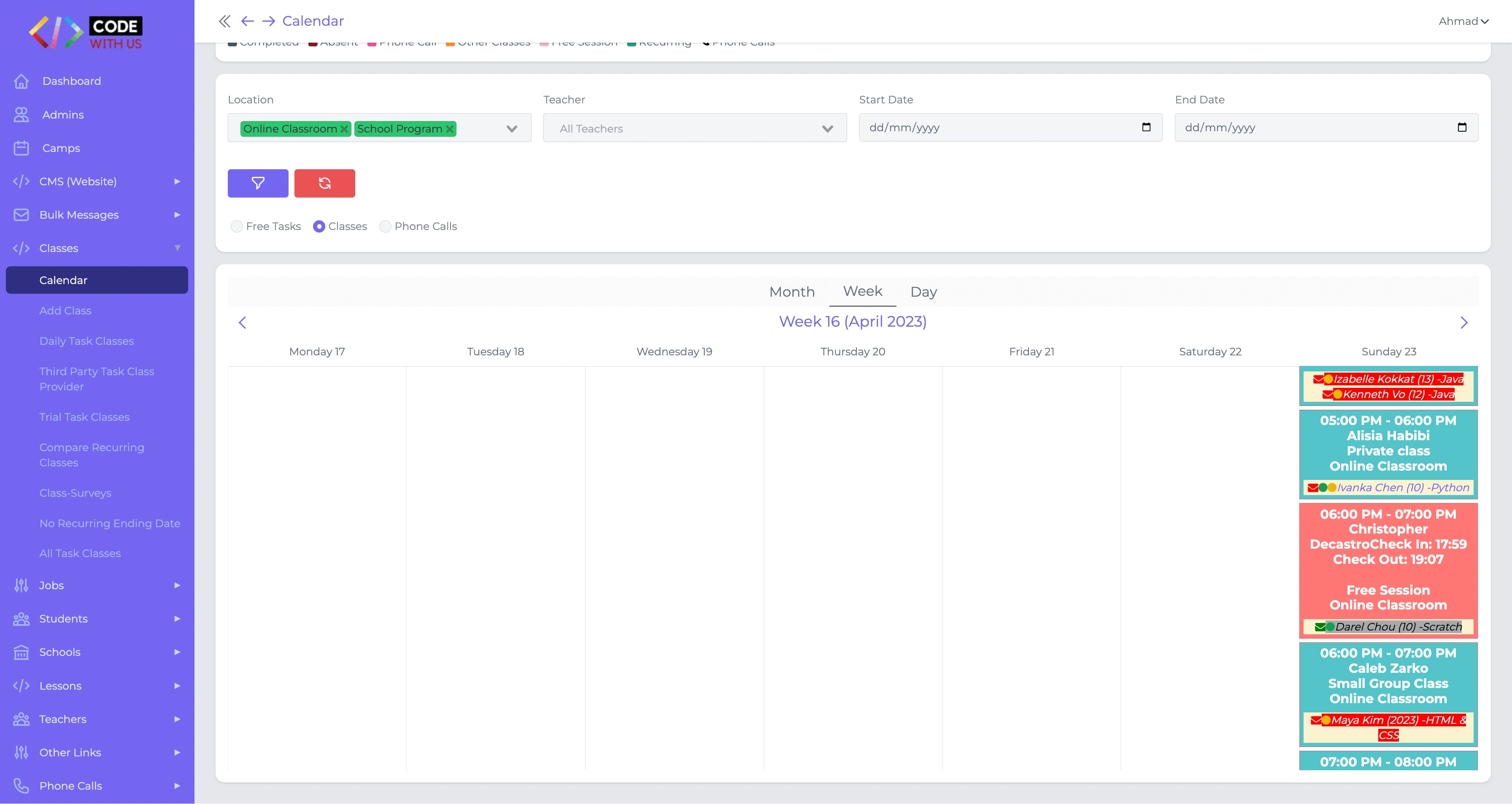Click the Phone Calls handset icon
Screen dimensions: 1512x804
[x=21, y=786]
